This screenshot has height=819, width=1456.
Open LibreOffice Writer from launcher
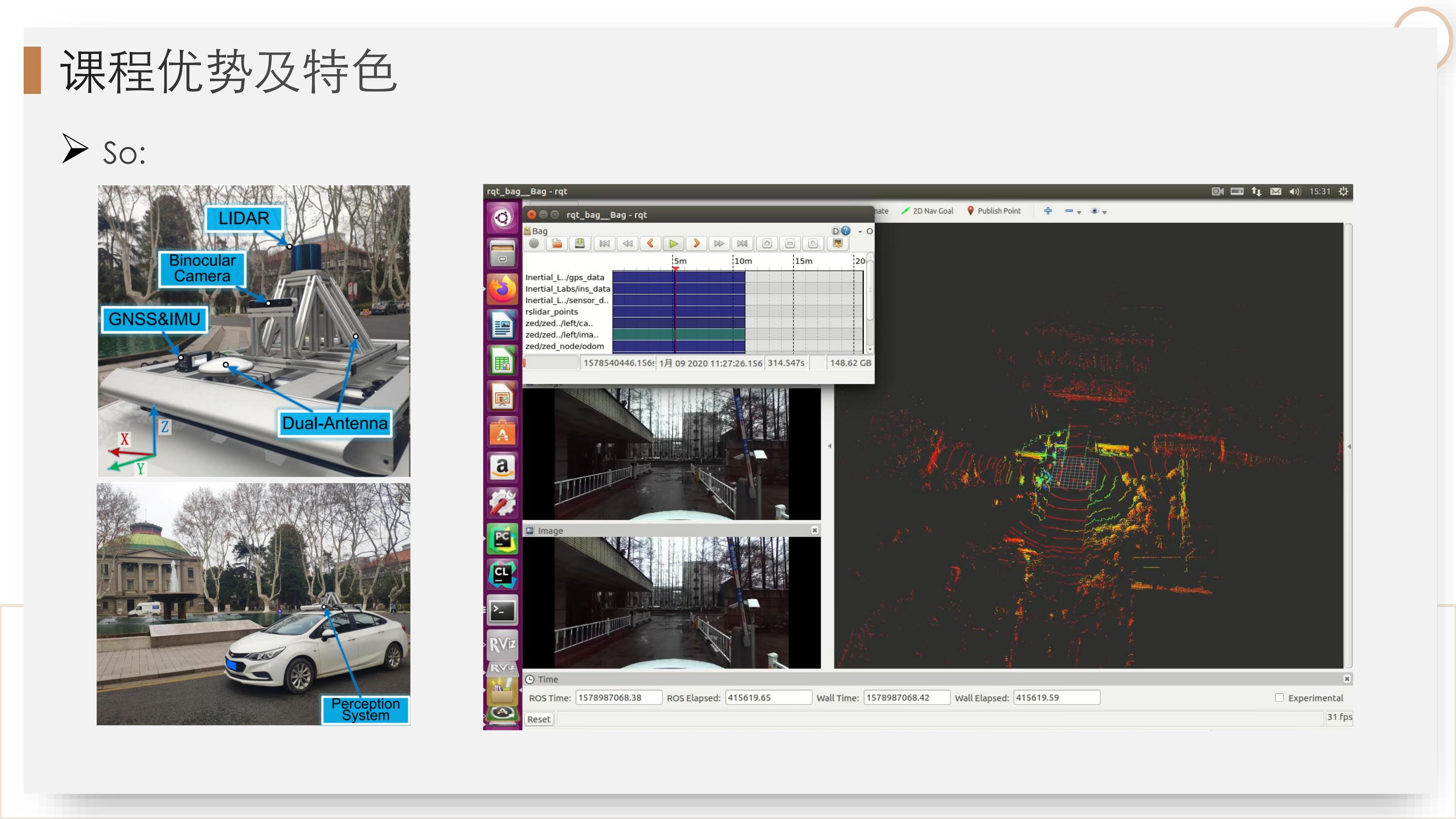[x=502, y=325]
